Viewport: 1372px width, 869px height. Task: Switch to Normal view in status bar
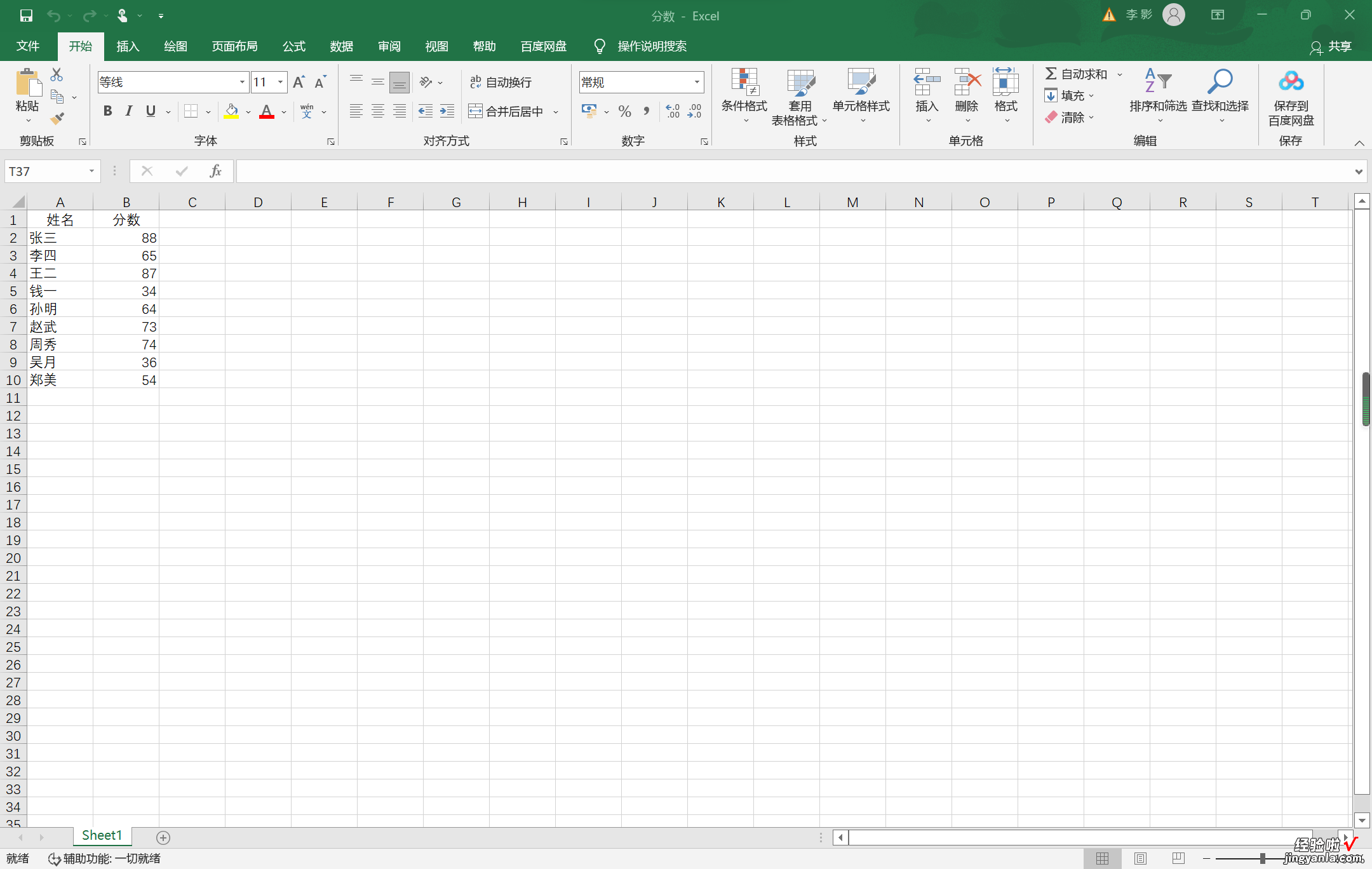pyautogui.click(x=1103, y=858)
